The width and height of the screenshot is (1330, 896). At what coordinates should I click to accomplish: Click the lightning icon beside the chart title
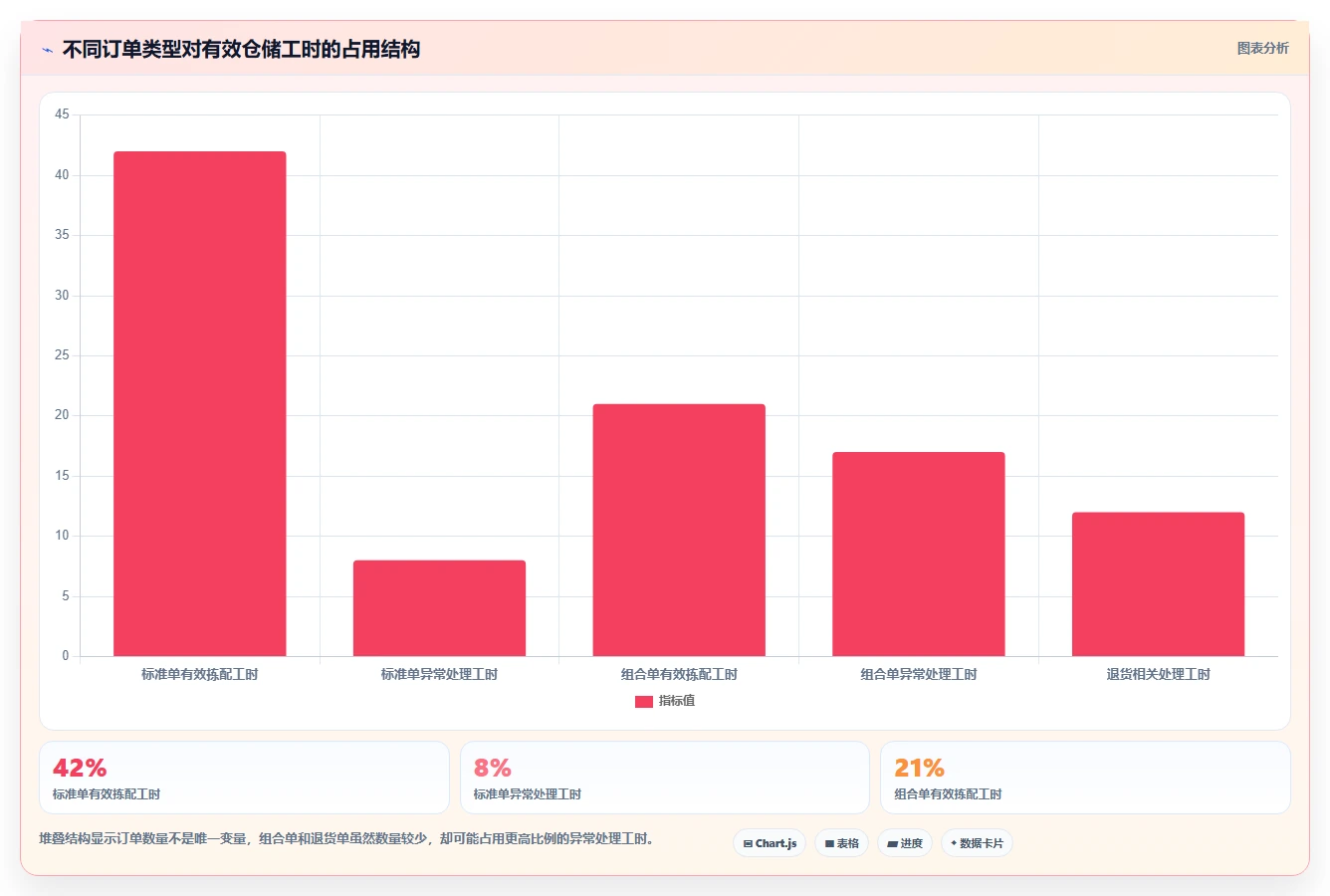47,50
